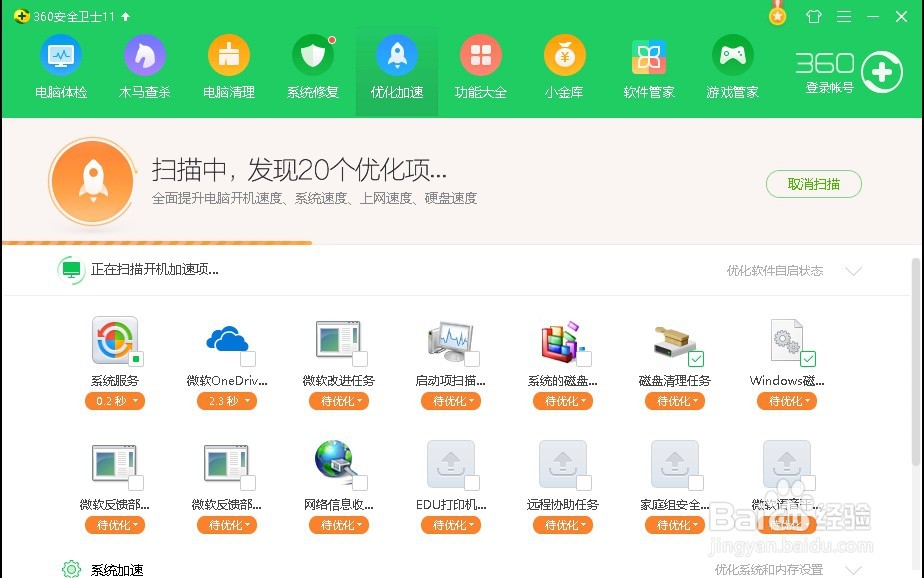924x578 pixels.
Task: Click the 优化系统和内存设置 label
Action: [x=768, y=570]
